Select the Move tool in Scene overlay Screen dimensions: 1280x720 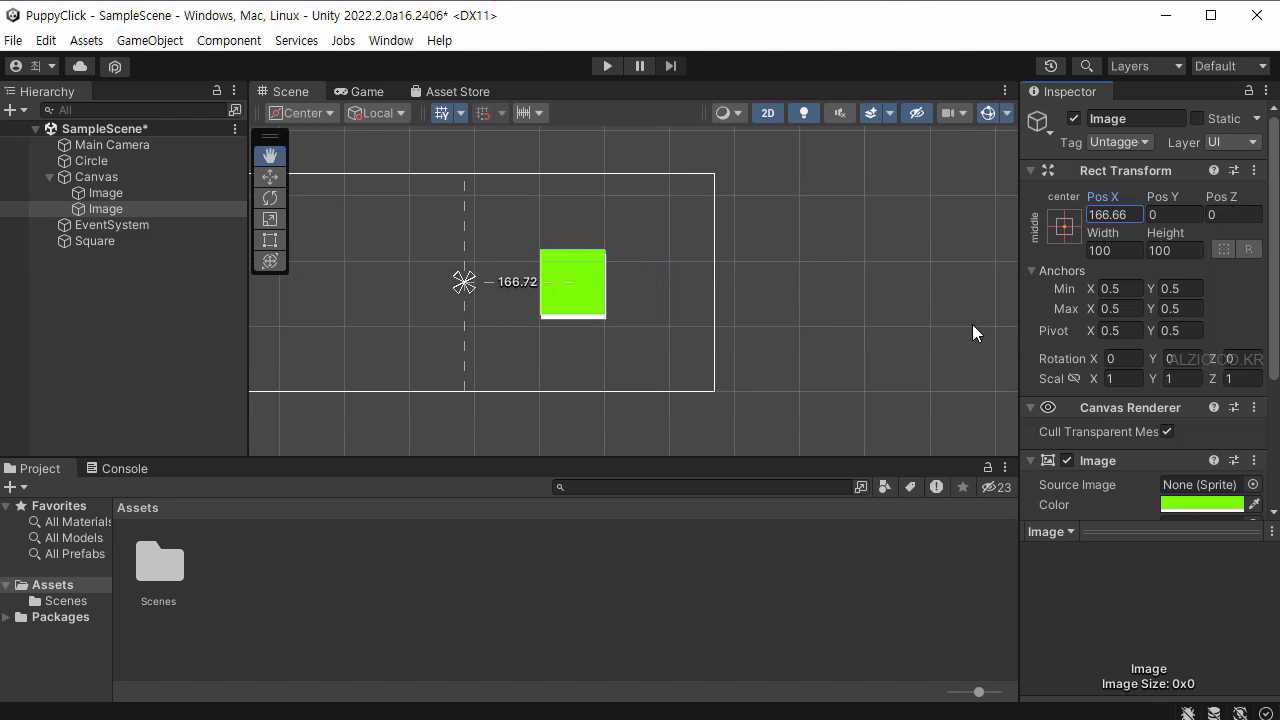coord(270,177)
